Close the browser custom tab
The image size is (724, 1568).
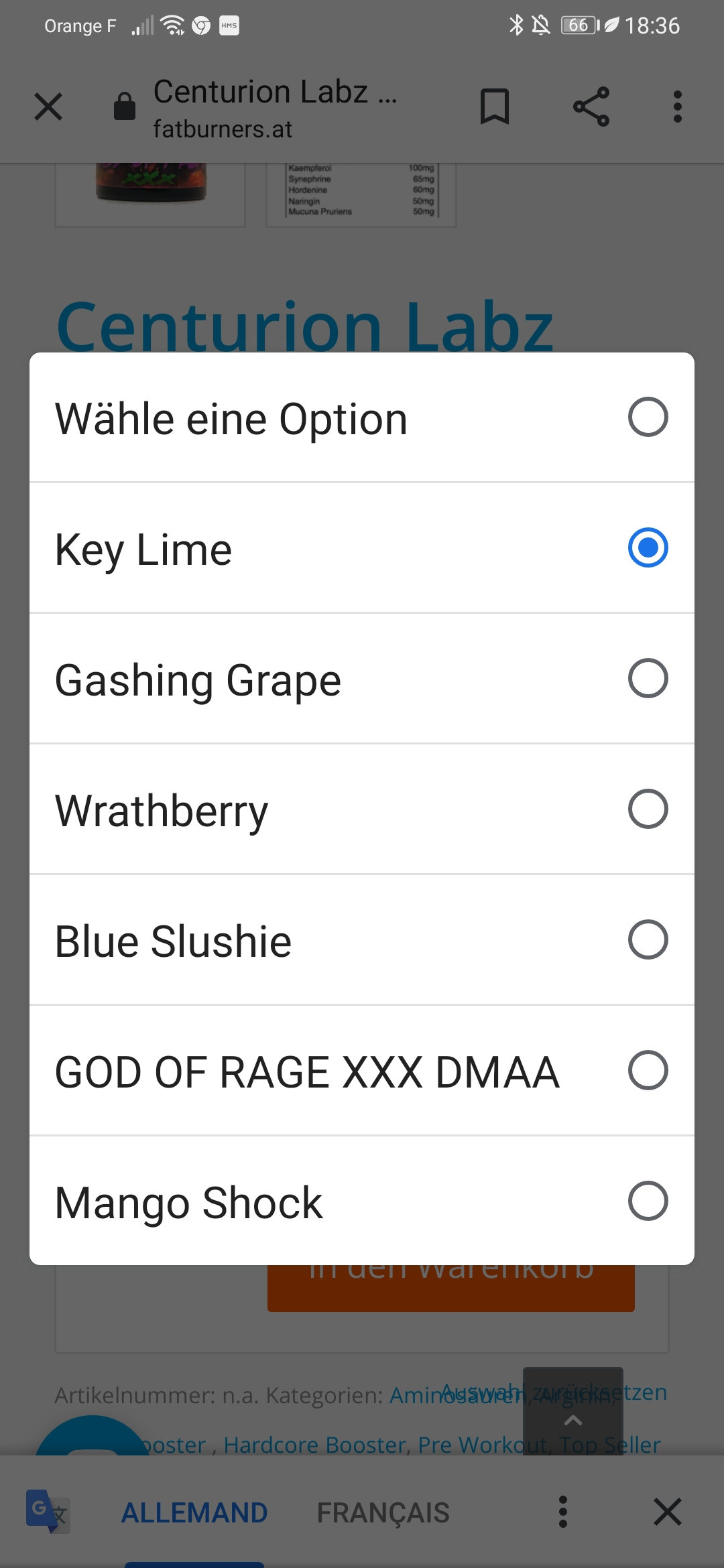(48, 107)
